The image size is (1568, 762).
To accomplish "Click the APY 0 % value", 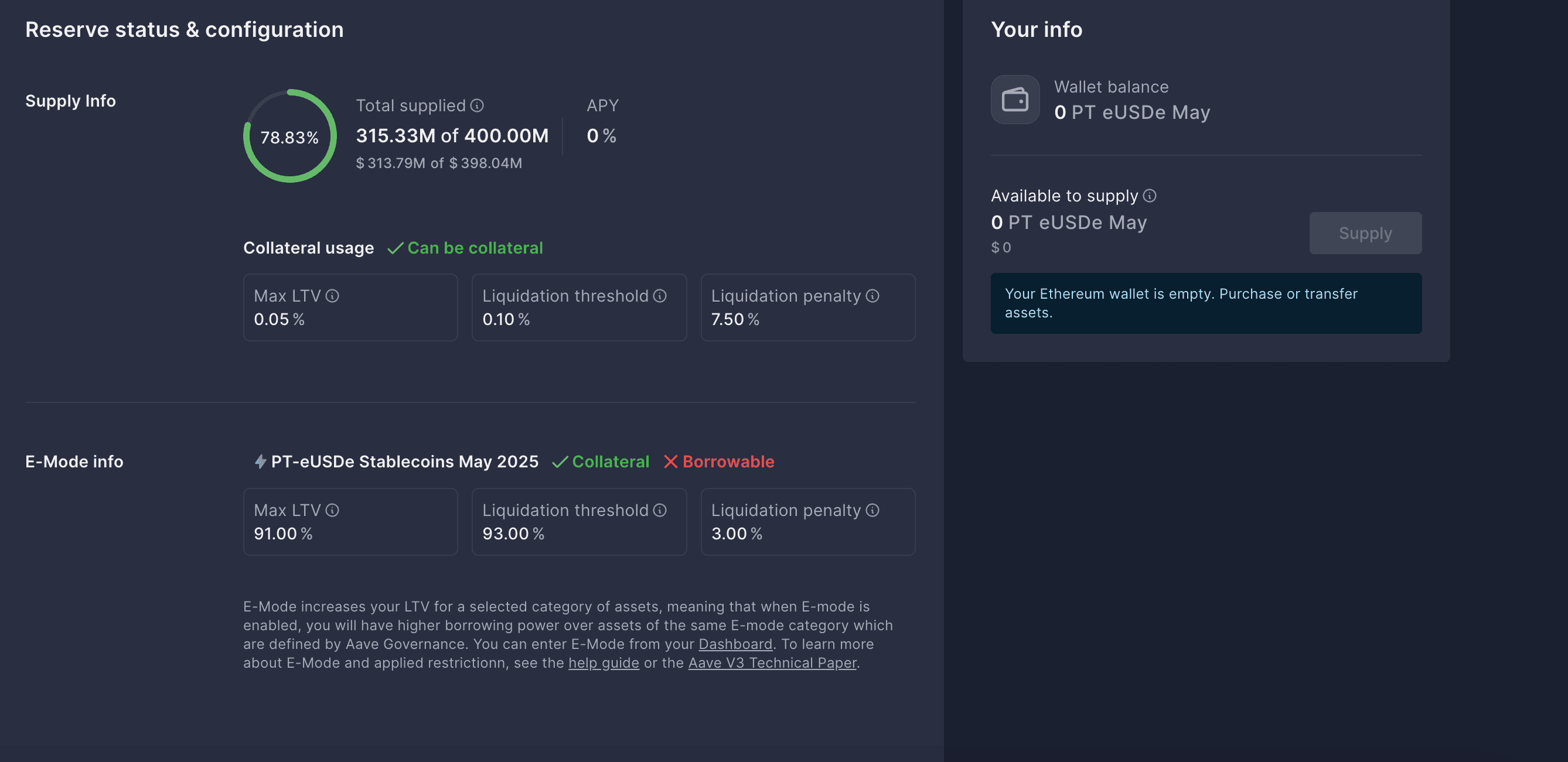I will click(601, 136).
